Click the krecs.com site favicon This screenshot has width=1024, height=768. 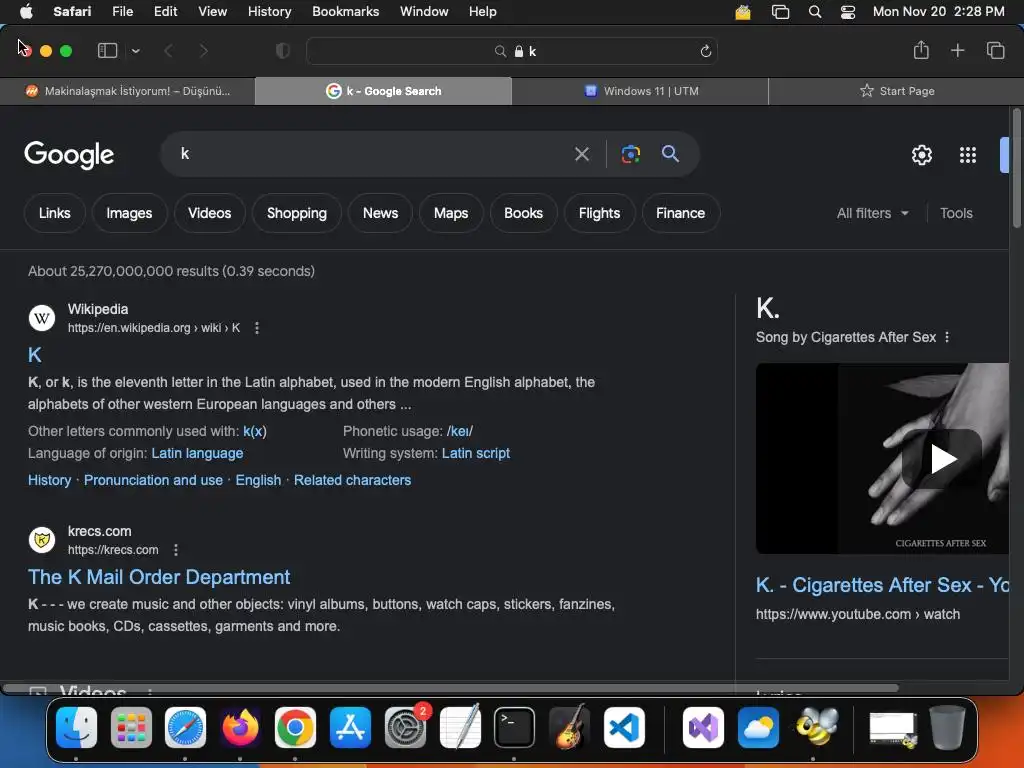(42, 540)
